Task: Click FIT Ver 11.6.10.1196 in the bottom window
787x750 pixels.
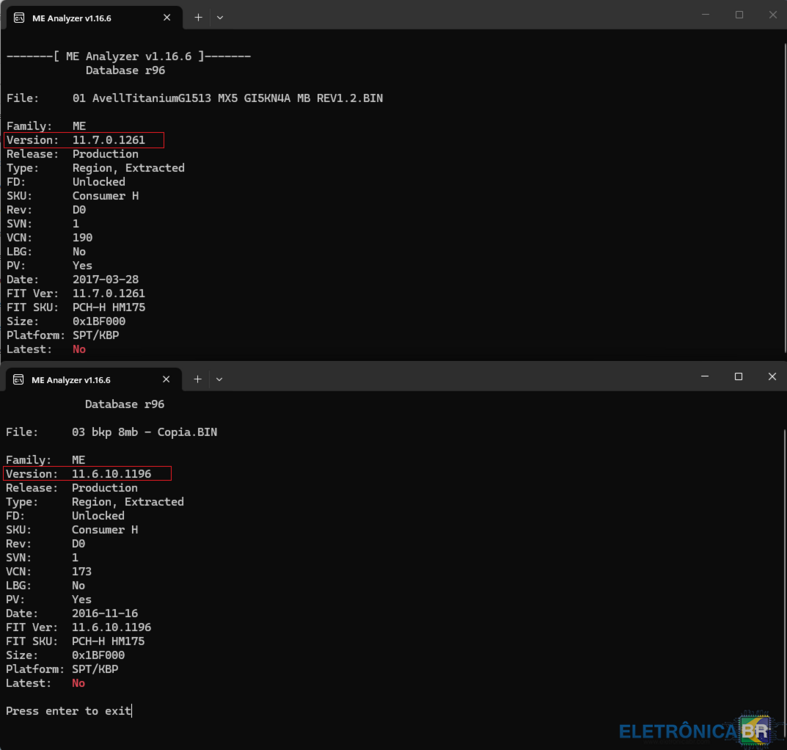Action: point(111,628)
